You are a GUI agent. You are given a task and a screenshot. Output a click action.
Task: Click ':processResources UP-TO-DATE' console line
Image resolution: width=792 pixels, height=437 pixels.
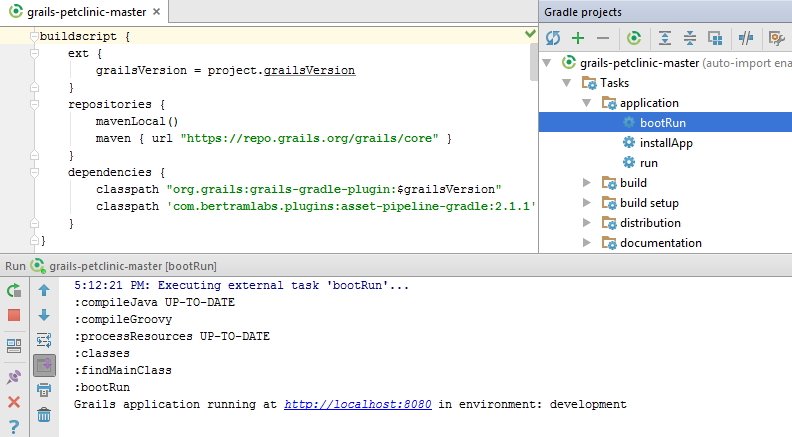172,336
